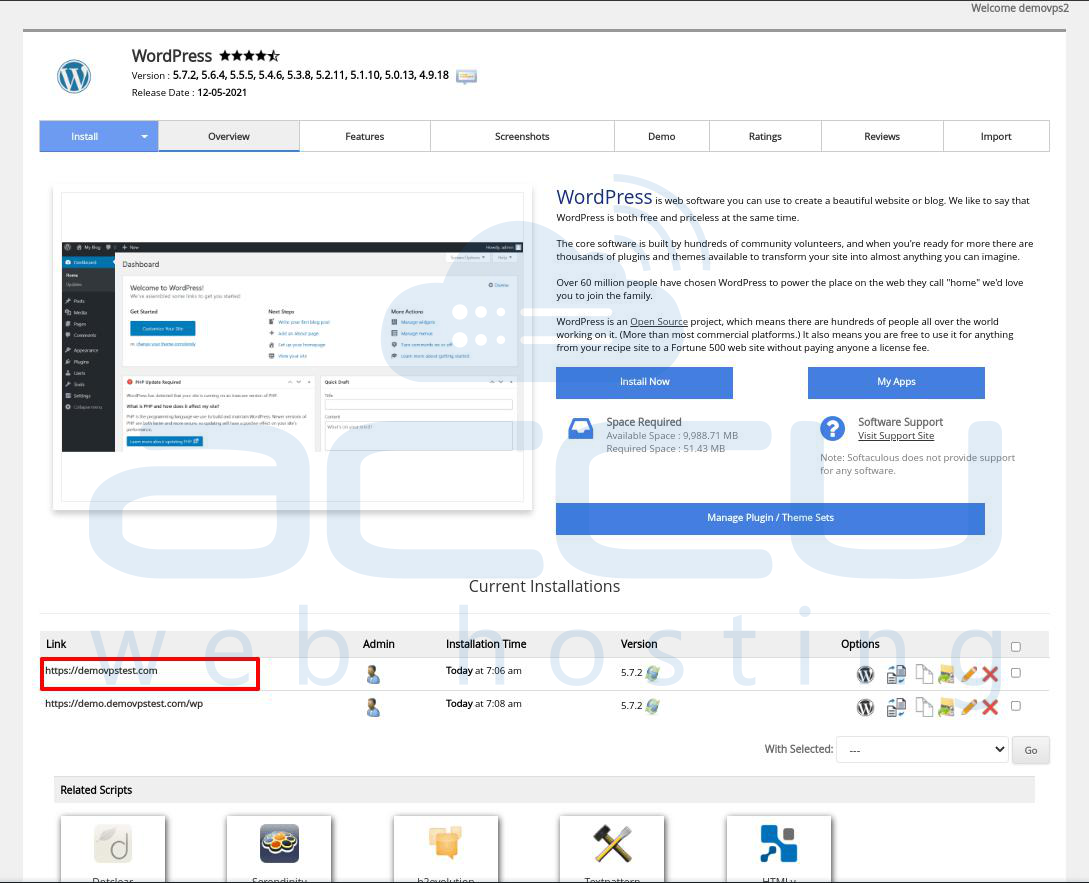Click the Admin user icon for demo.demovpstest.com/wp
The image size is (1089, 883).
tap(373, 707)
